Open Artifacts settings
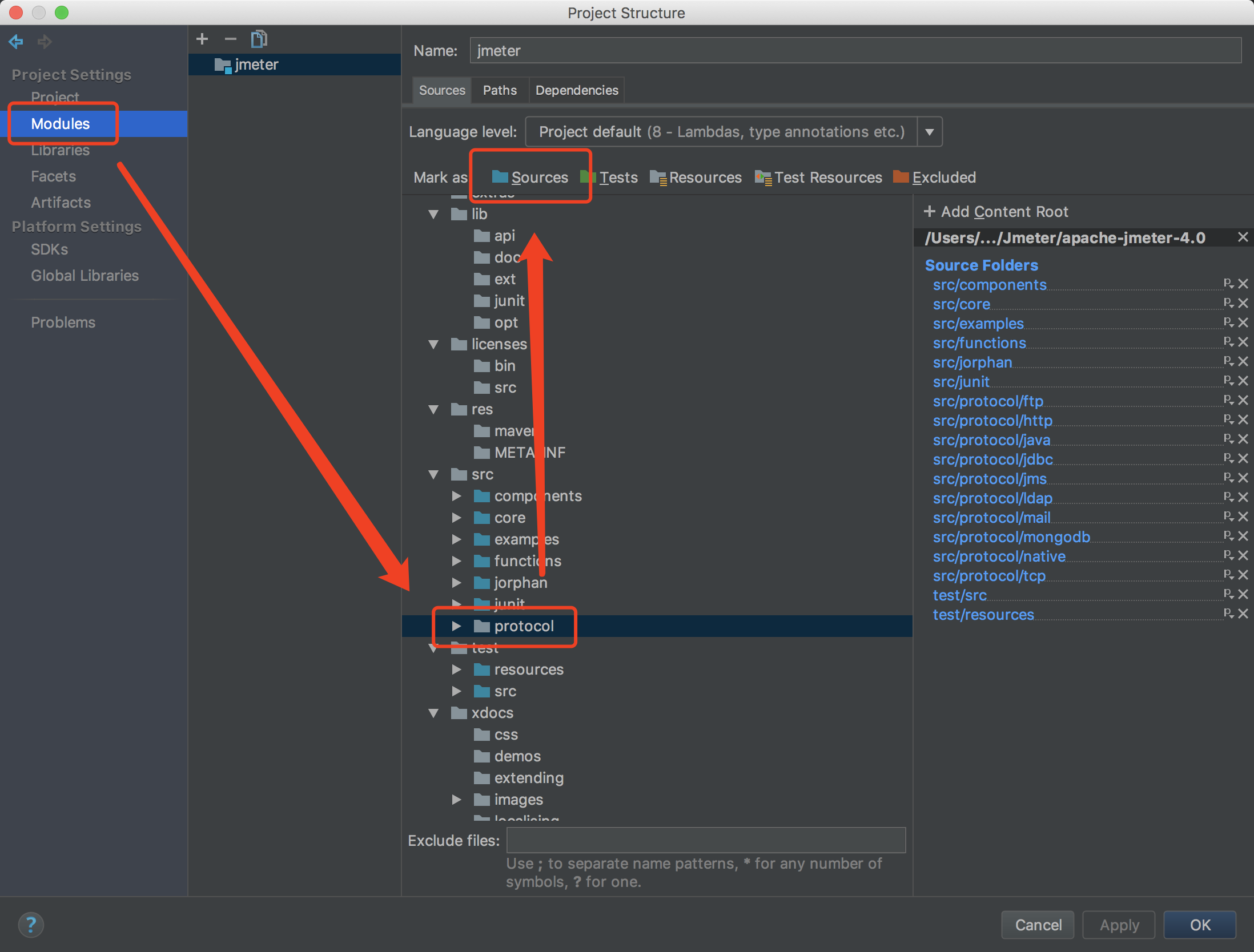Image resolution: width=1254 pixels, height=952 pixels. 61,203
